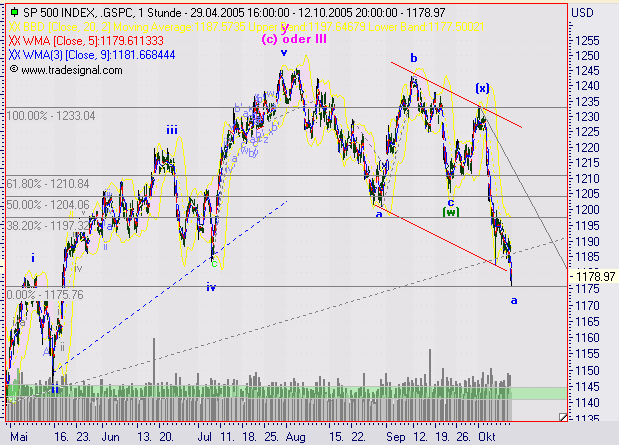Click the blue b label above red channel
The image size is (619, 445).
pos(414,58)
